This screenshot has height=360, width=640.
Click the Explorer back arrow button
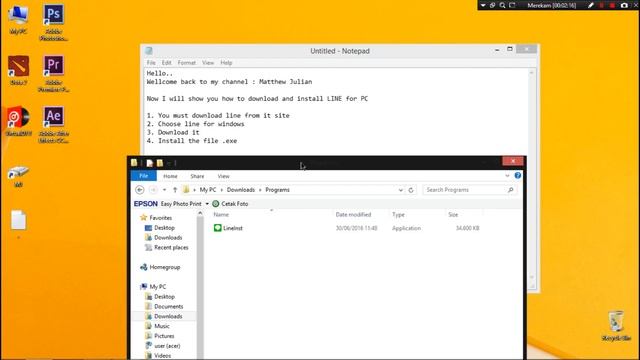coord(140,190)
